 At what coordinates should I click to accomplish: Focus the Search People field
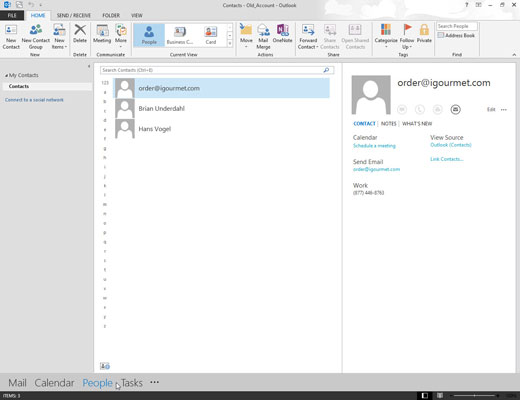457,26
